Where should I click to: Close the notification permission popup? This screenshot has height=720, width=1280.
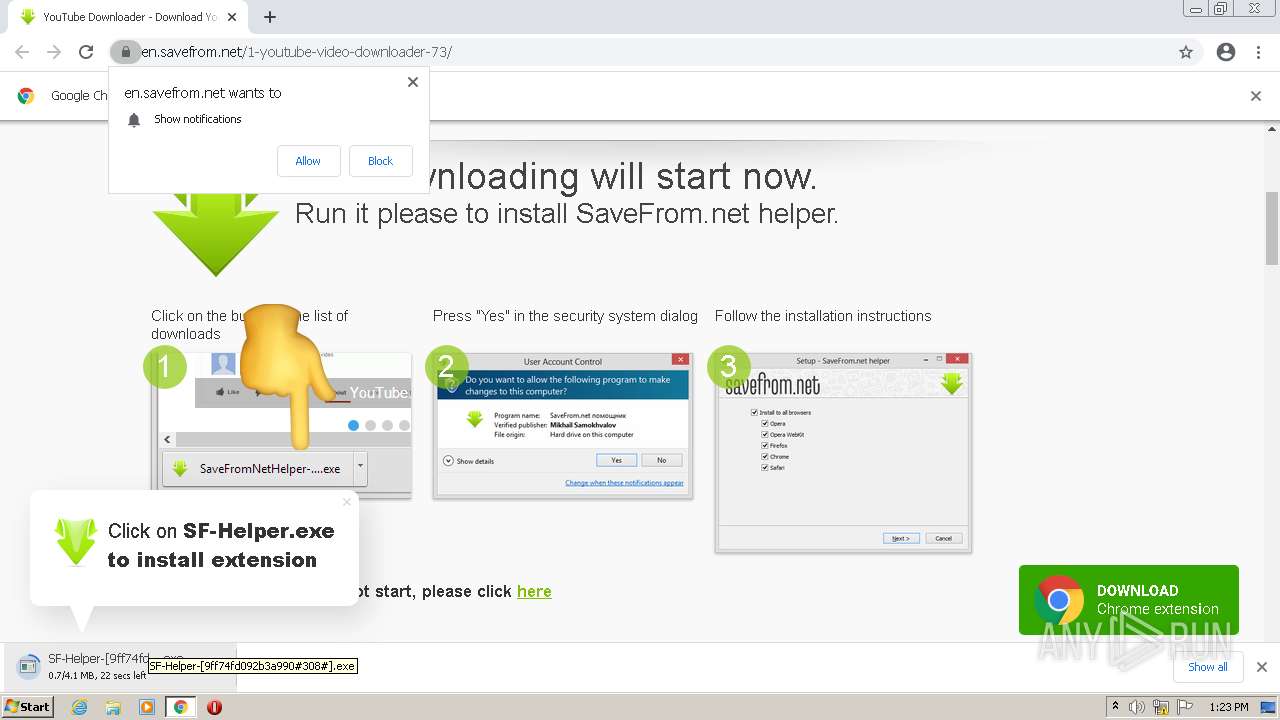(412, 82)
